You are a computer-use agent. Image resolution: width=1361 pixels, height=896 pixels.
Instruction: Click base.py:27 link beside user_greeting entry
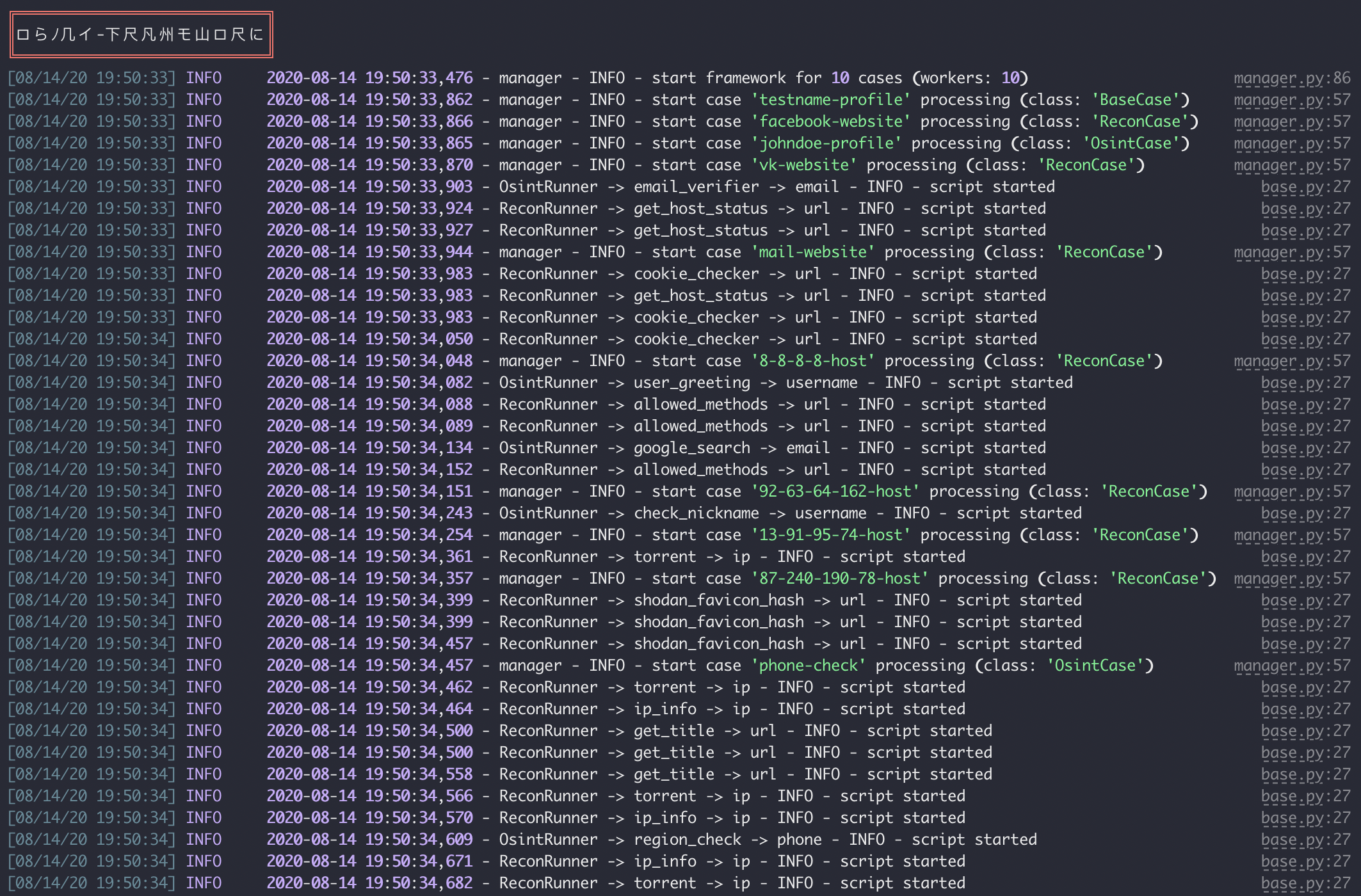tap(1305, 383)
